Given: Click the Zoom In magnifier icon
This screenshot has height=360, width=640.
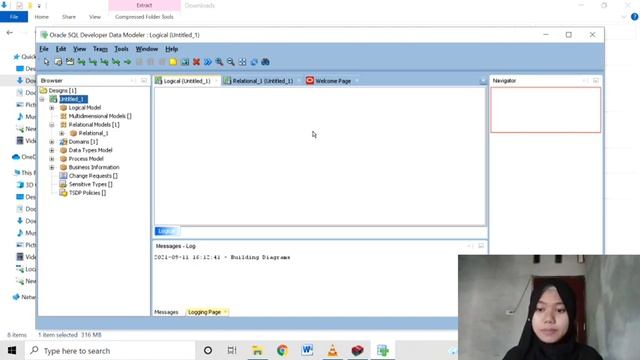Looking at the screenshot, I should (x=219, y=62).
